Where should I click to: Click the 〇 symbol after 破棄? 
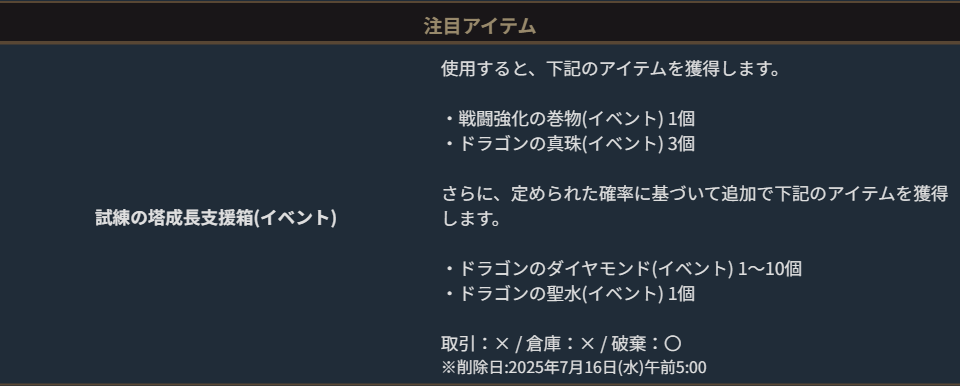coord(673,344)
